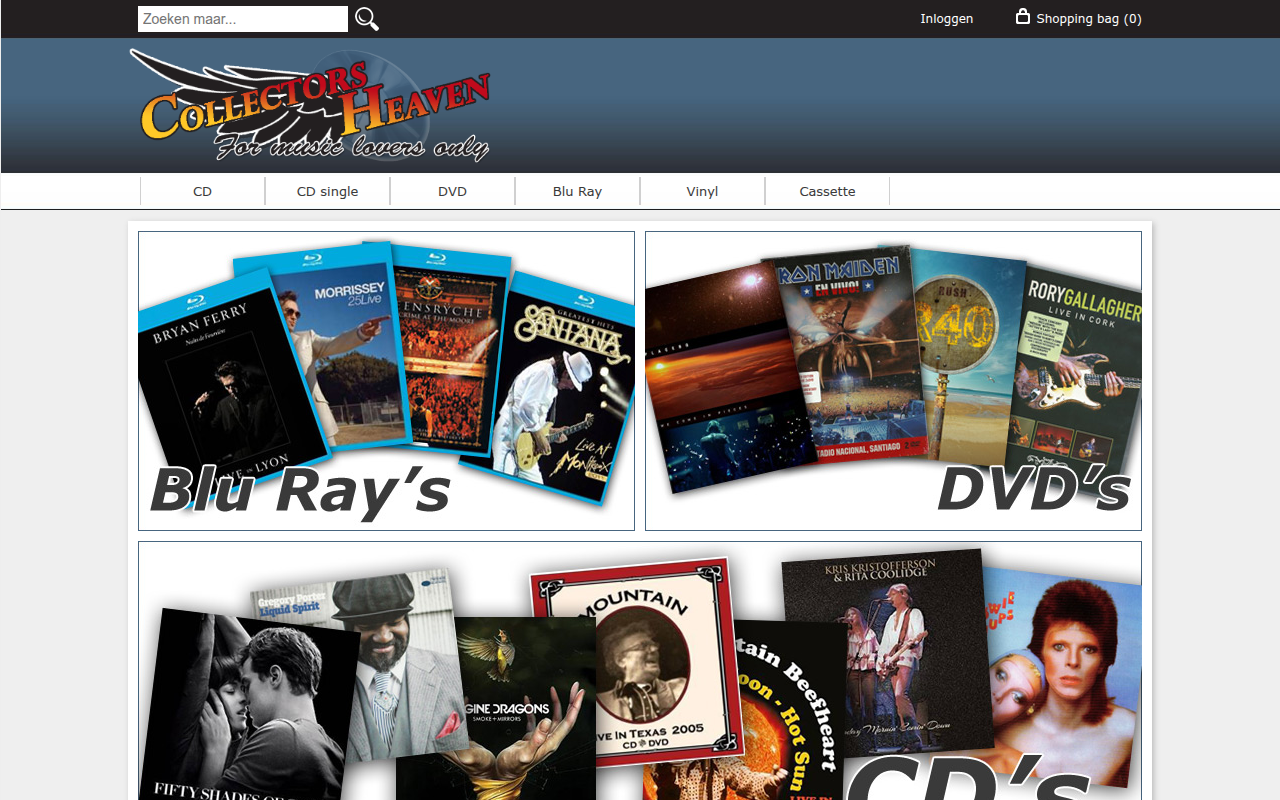1280x800 pixels.
Task: Open the Inloggen login link
Action: [x=946, y=19]
